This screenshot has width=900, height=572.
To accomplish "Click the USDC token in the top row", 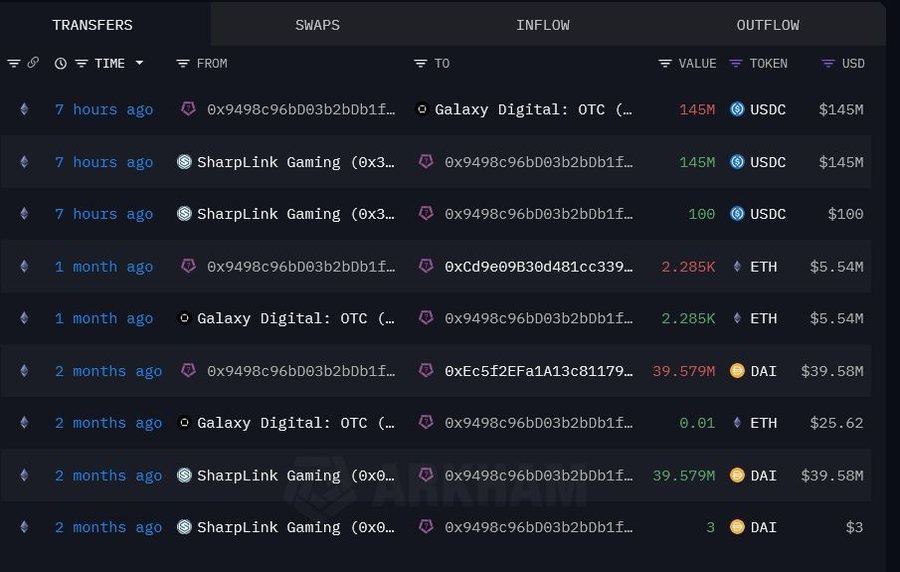I will (x=767, y=110).
